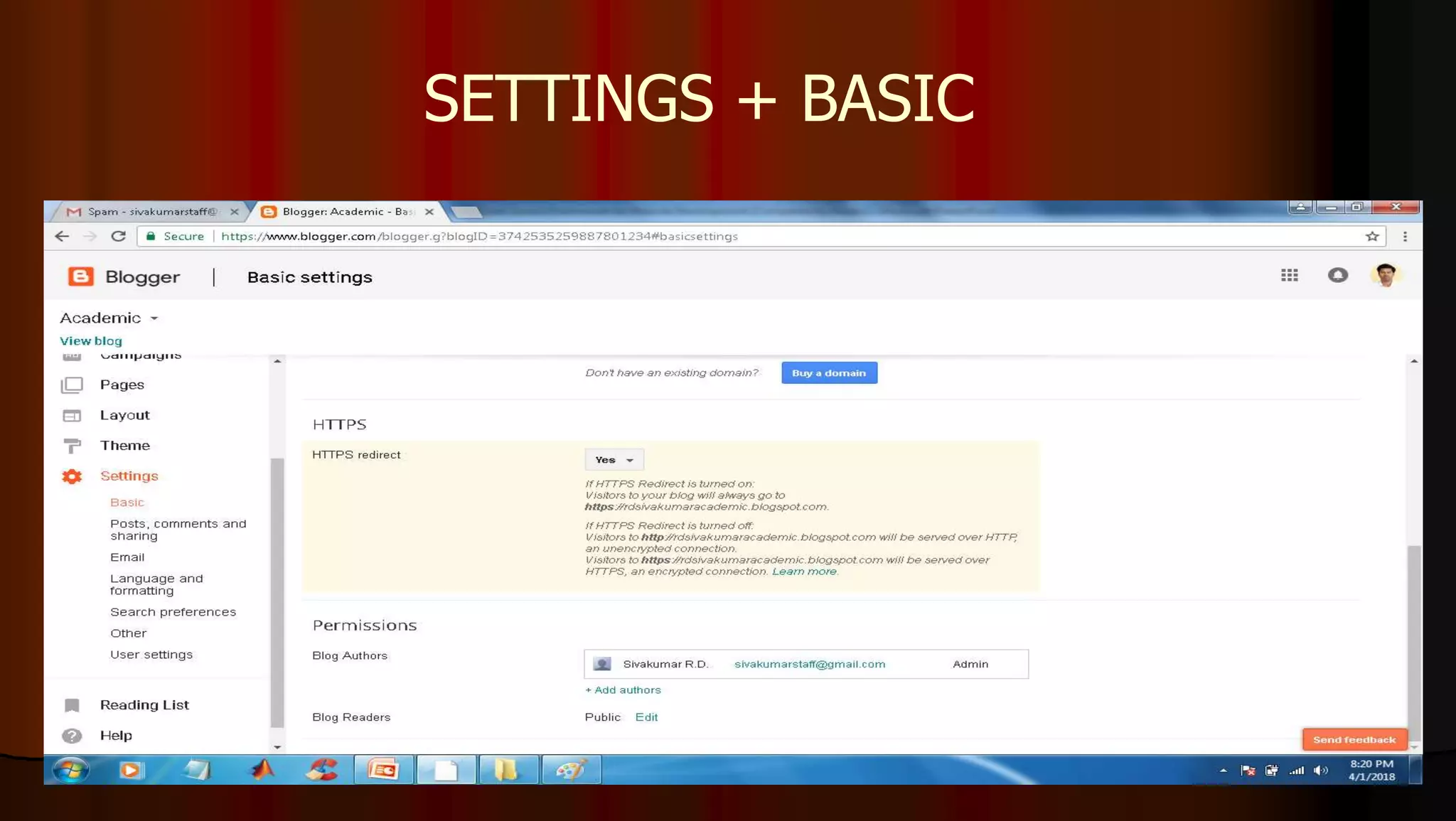
Task: Open the Windows Start button
Action: click(70, 770)
